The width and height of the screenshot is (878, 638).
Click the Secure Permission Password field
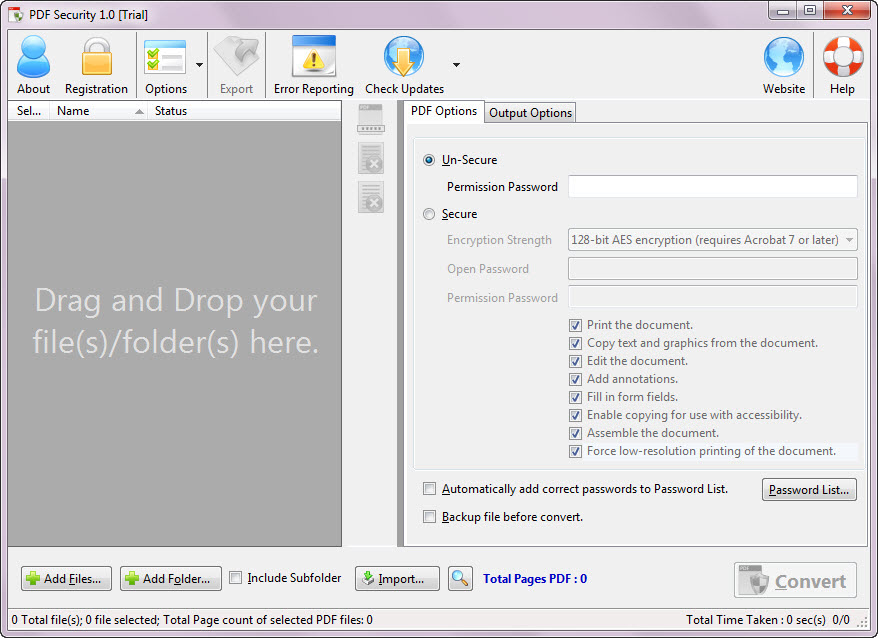713,297
